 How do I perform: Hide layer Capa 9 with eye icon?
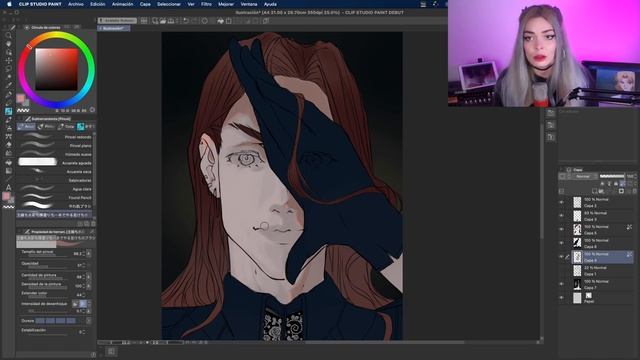point(561,257)
